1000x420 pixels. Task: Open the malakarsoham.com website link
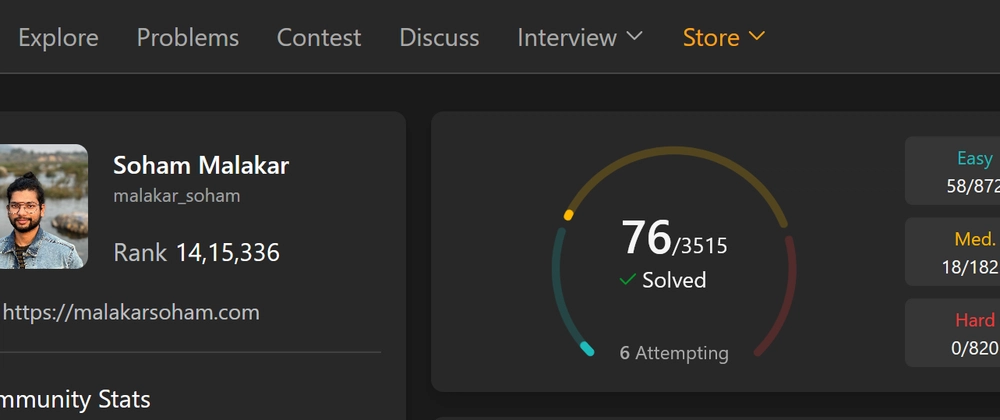131,312
